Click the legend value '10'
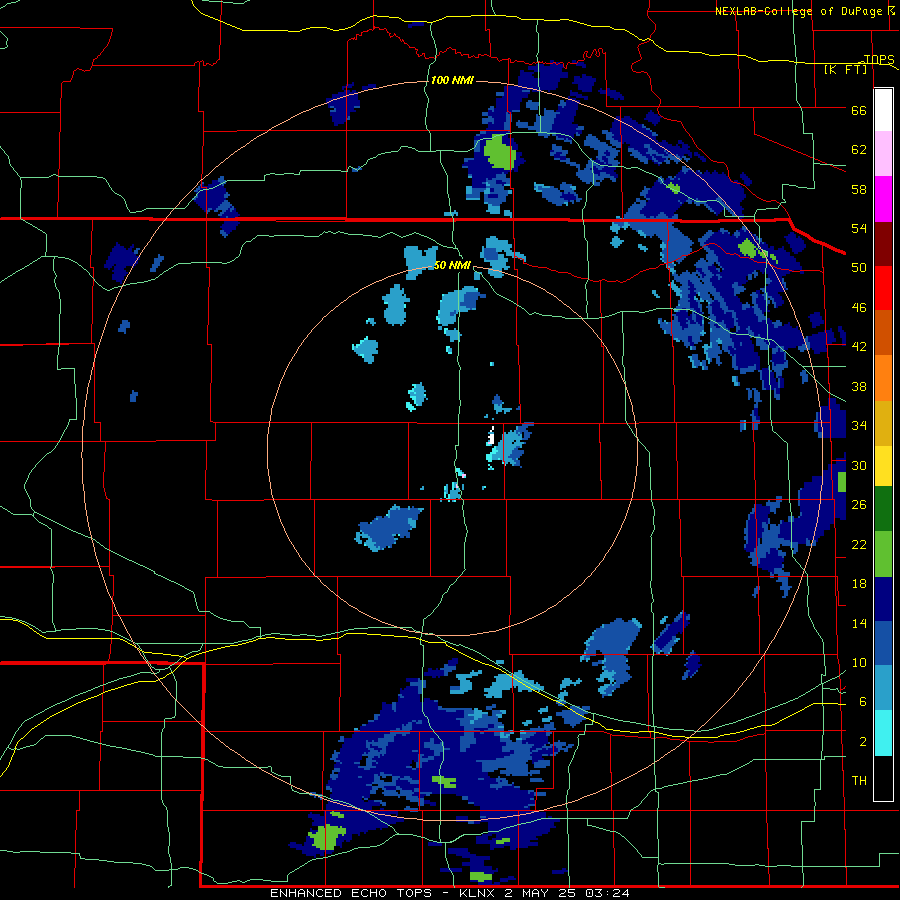 (x=859, y=662)
